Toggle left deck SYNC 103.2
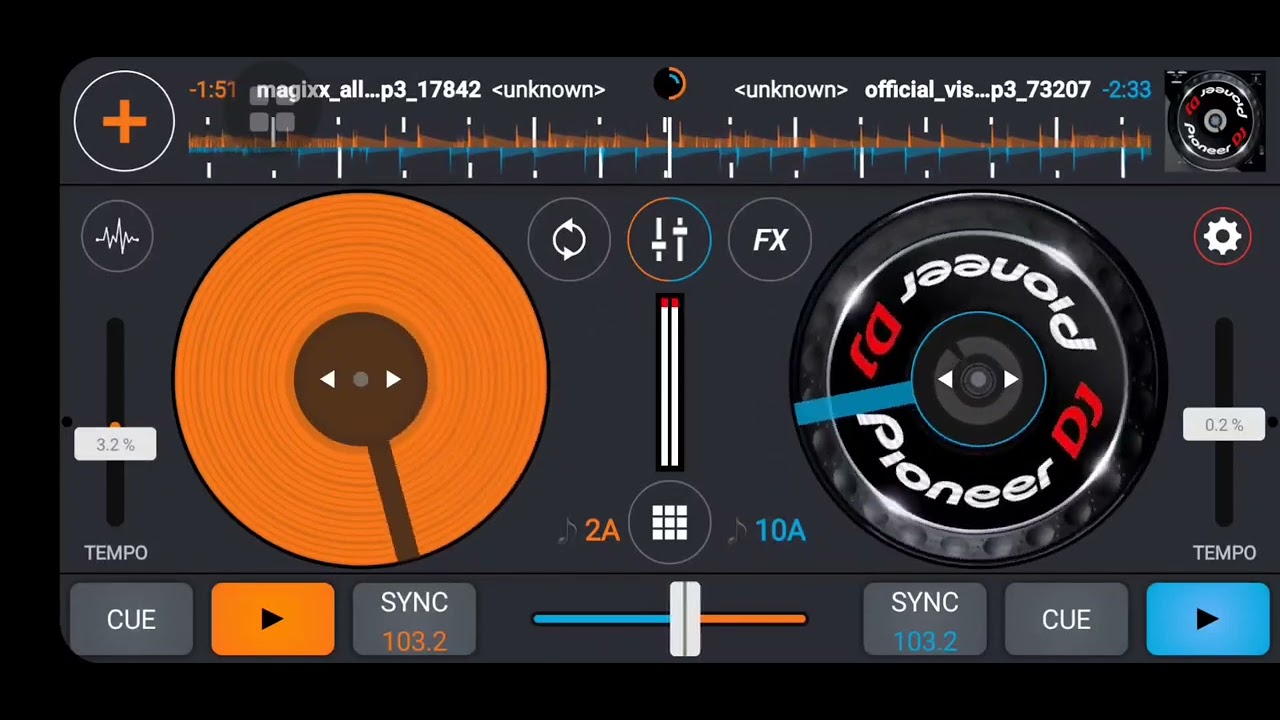 414,619
